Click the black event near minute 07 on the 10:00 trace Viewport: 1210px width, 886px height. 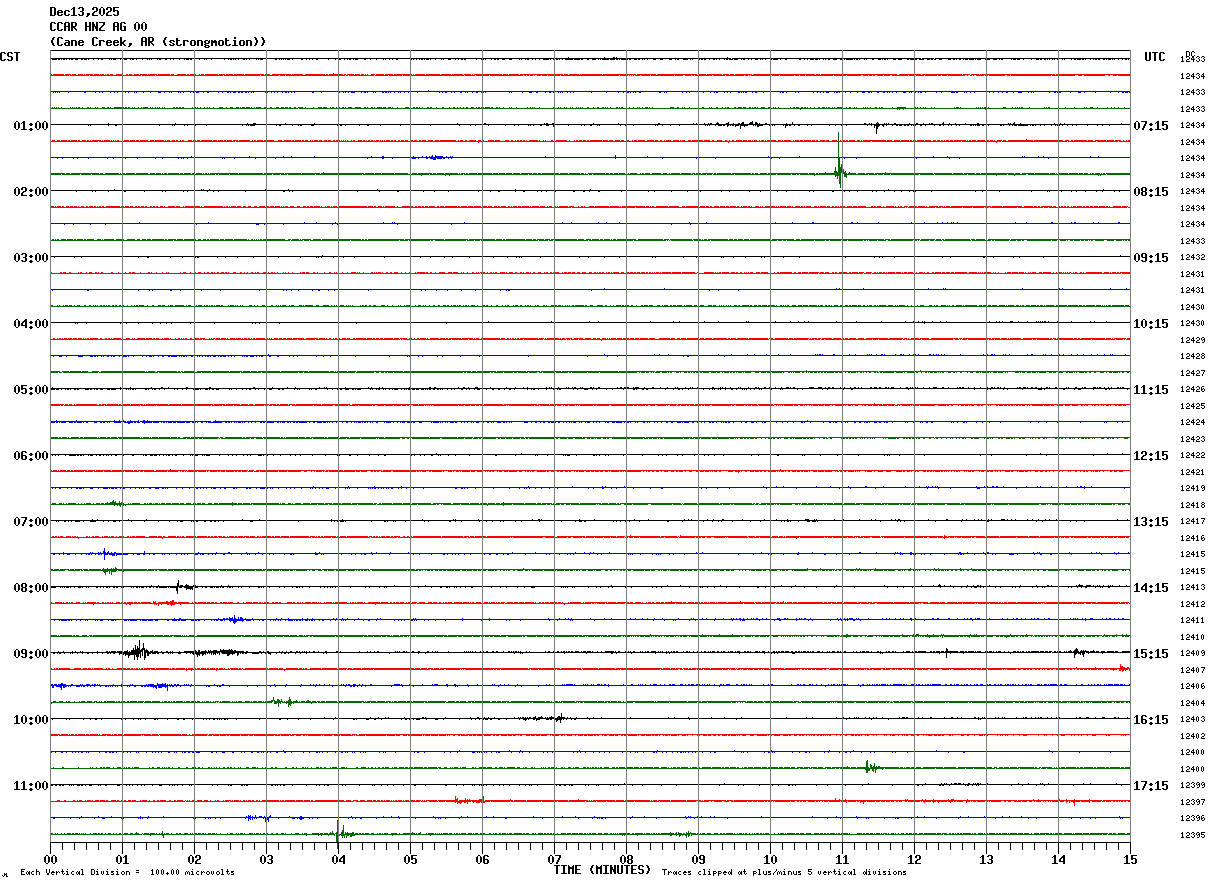pyautogui.click(x=556, y=717)
